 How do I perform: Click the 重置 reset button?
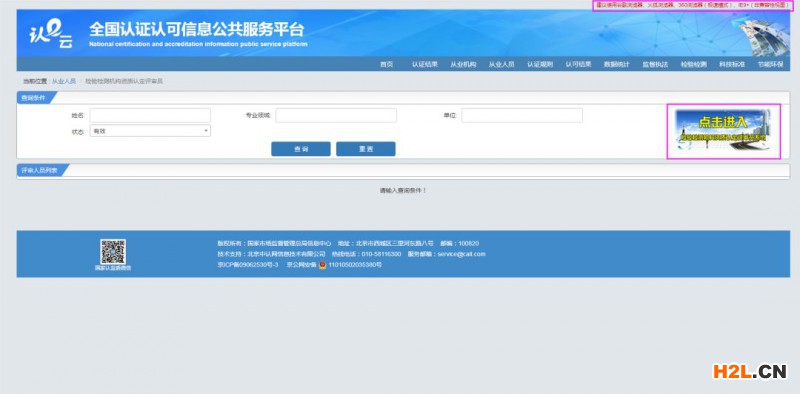[x=366, y=149]
